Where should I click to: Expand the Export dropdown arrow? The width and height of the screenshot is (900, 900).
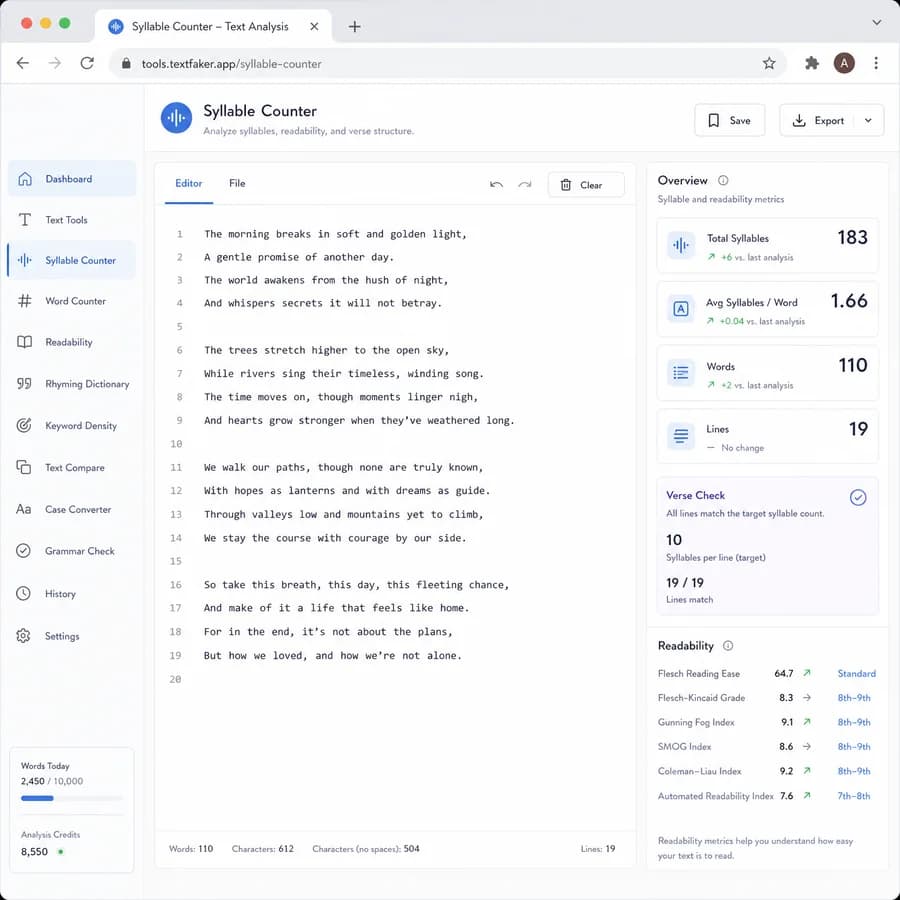pos(868,121)
